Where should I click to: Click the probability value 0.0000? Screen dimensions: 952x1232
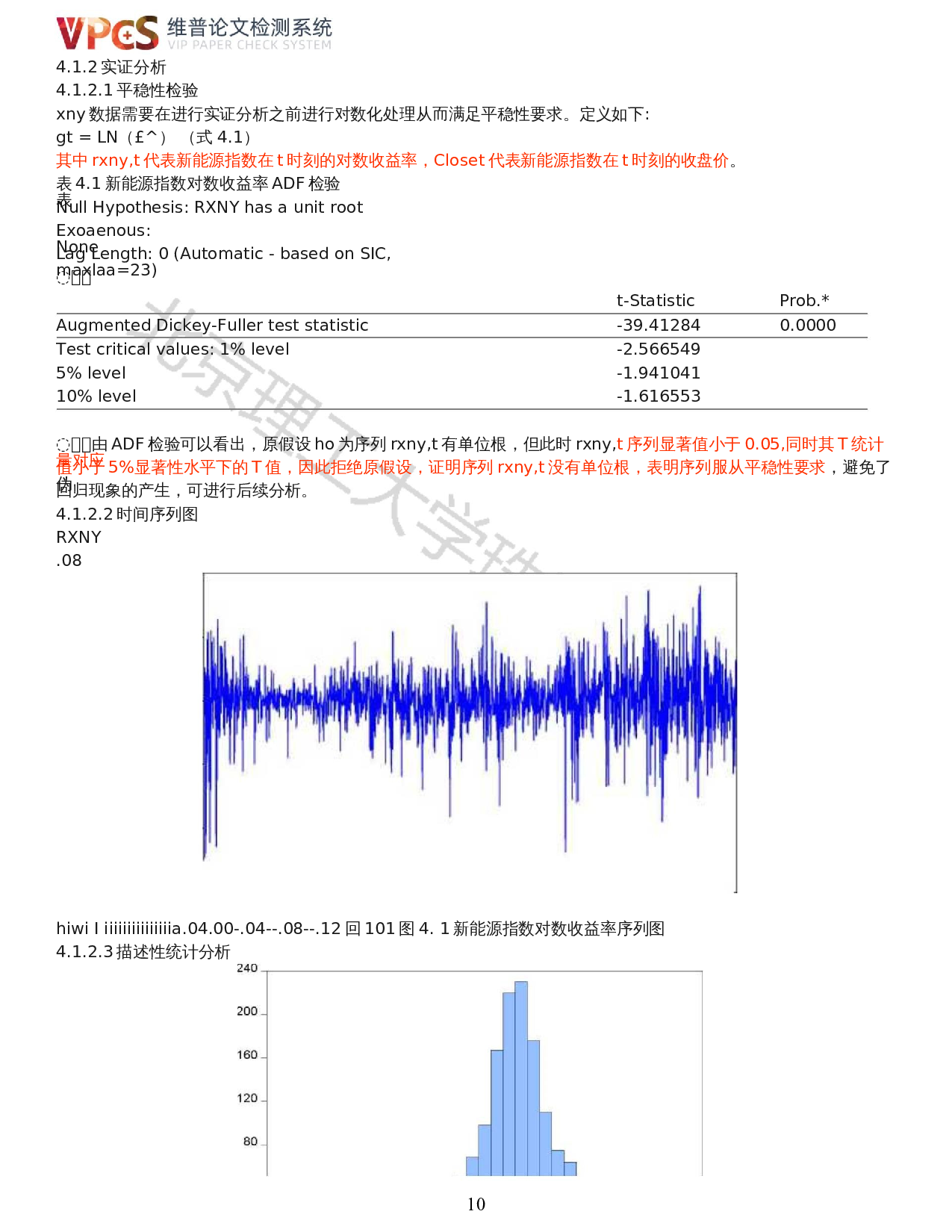[x=808, y=326]
